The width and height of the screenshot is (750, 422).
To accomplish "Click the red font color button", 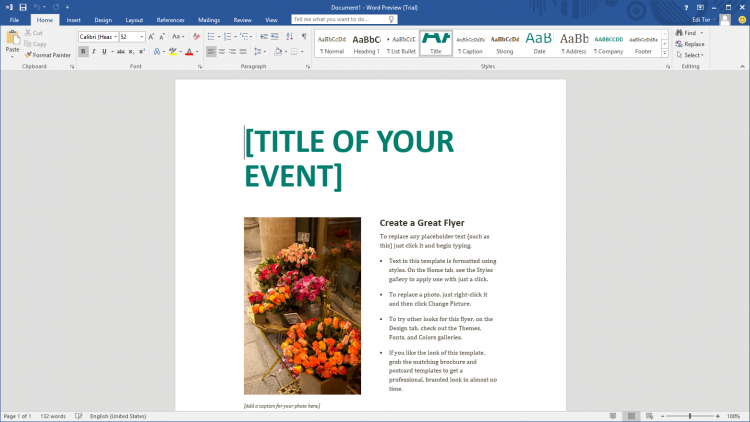I will coord(189,52).
